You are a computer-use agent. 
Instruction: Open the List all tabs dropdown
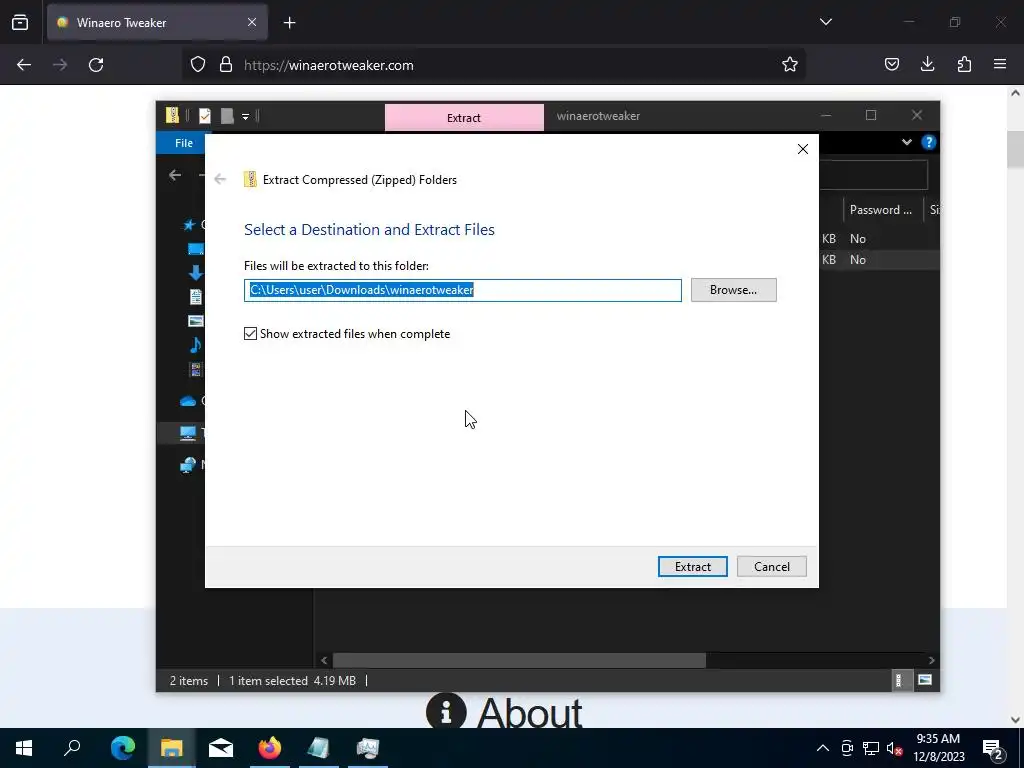click(x=825, y=22)
